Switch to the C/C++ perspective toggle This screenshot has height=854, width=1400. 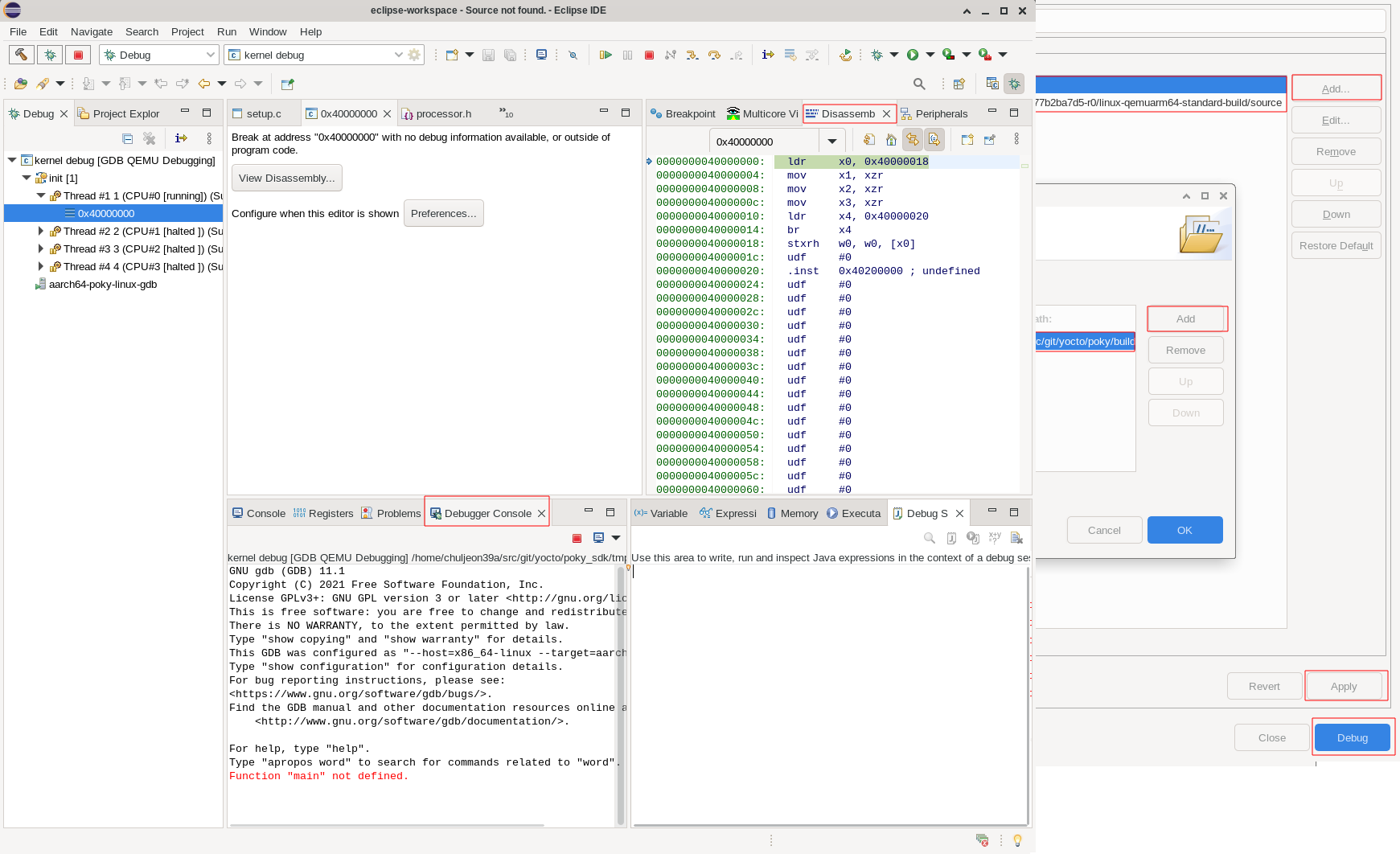tap(992, 84)
